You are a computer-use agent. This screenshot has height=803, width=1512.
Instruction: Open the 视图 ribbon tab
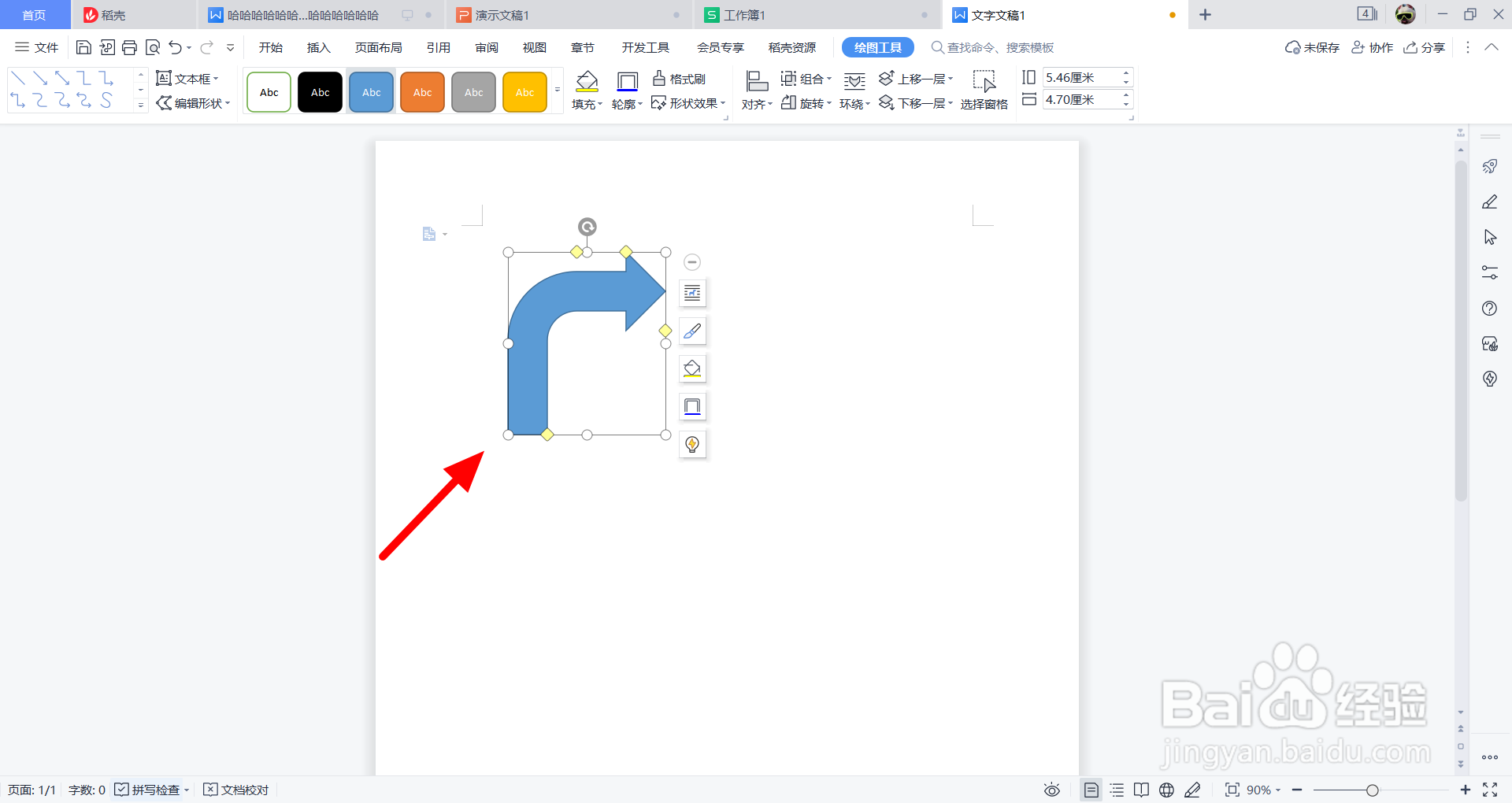pyautogui.click(x=535, y=48)
